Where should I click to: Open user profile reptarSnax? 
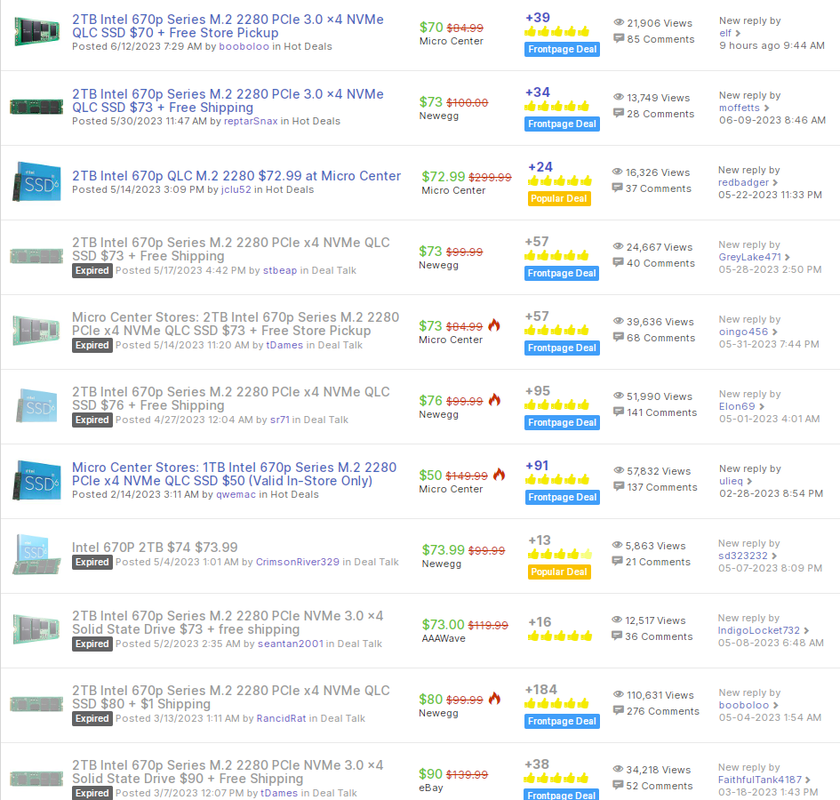point(251,121)
